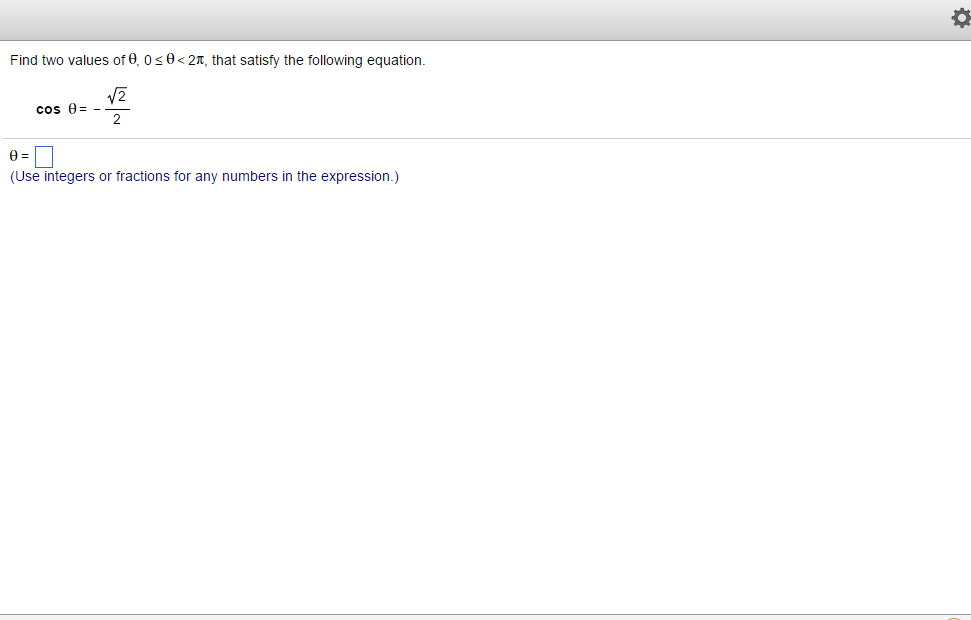Click the word 'fractions' in the hint
The height and width of the screenshot is (620, 971).
point(143,177)
